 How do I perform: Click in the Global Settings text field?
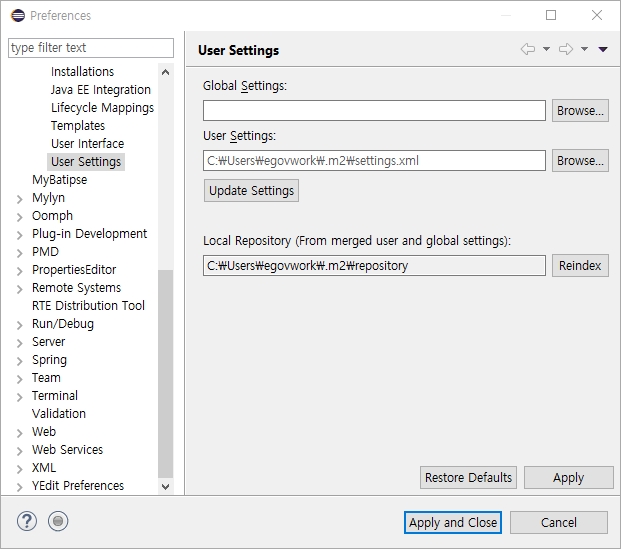point(374,111)
